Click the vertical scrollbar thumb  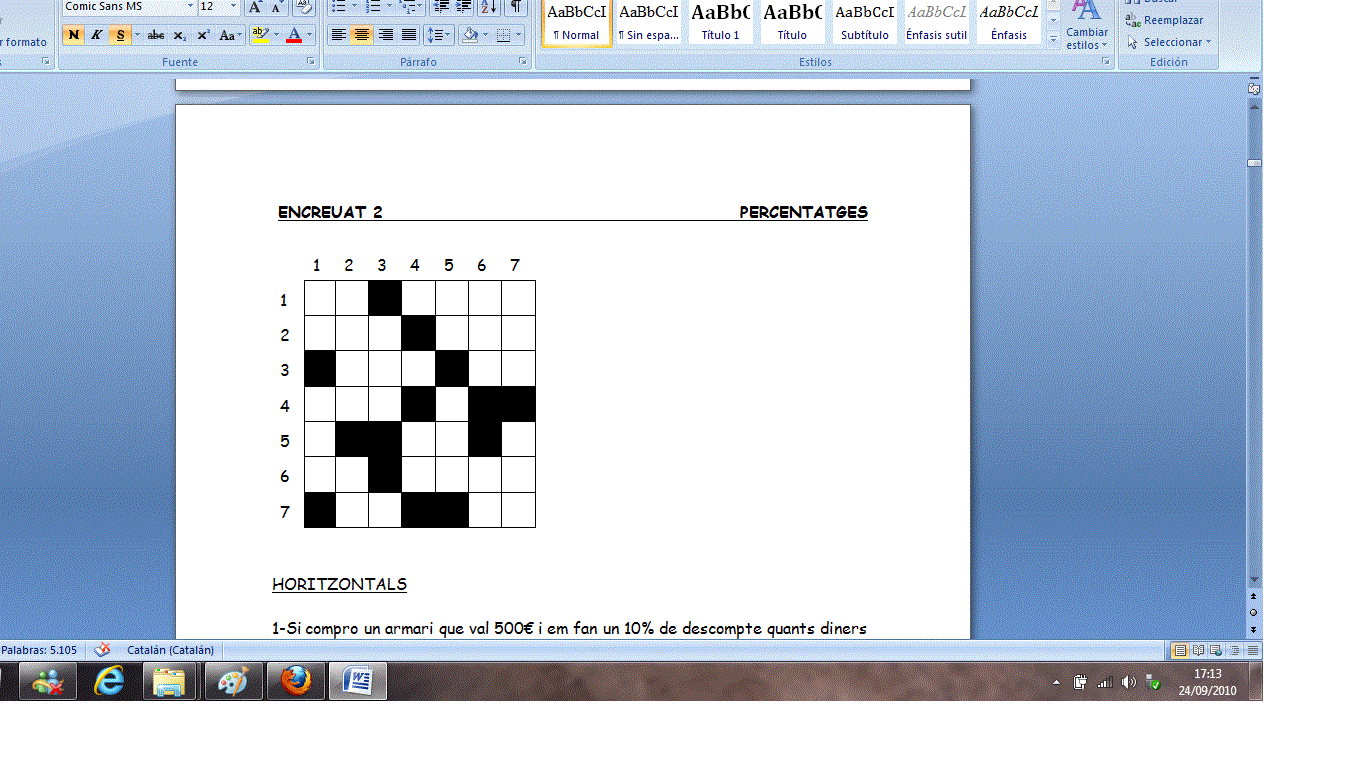point(1254,163)
